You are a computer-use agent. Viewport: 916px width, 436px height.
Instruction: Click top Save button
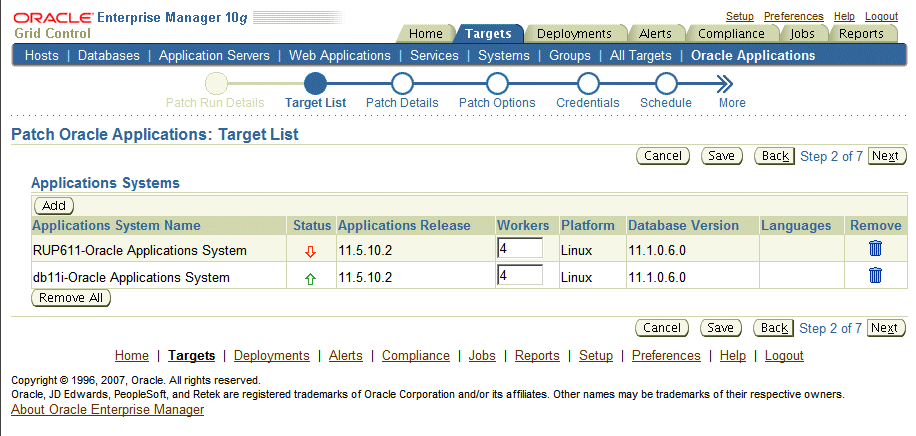click(x=721, y=156)
